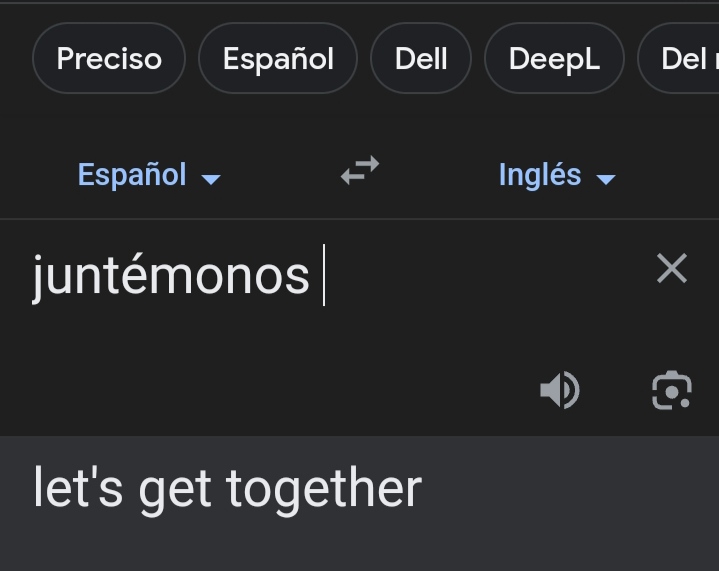Tap the partially visible Del chip
Screen dimensions: 719x571
coord(679,58)
